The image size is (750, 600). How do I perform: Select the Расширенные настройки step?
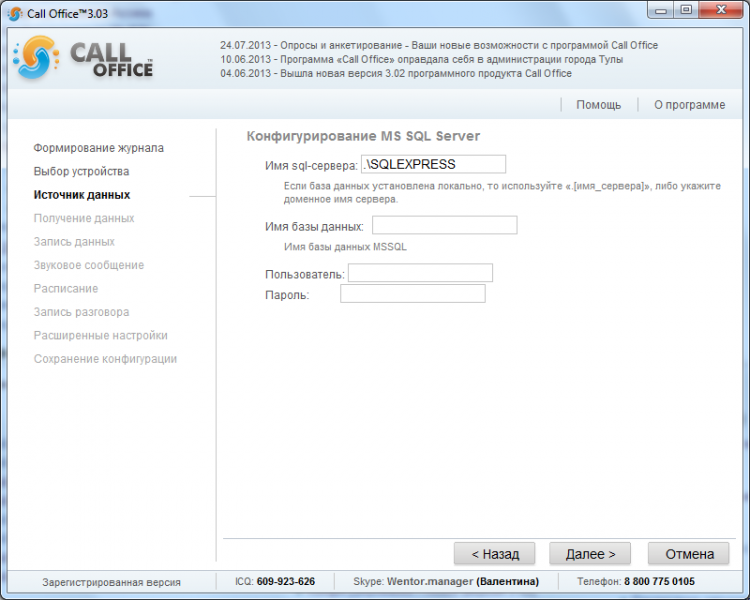100,336
